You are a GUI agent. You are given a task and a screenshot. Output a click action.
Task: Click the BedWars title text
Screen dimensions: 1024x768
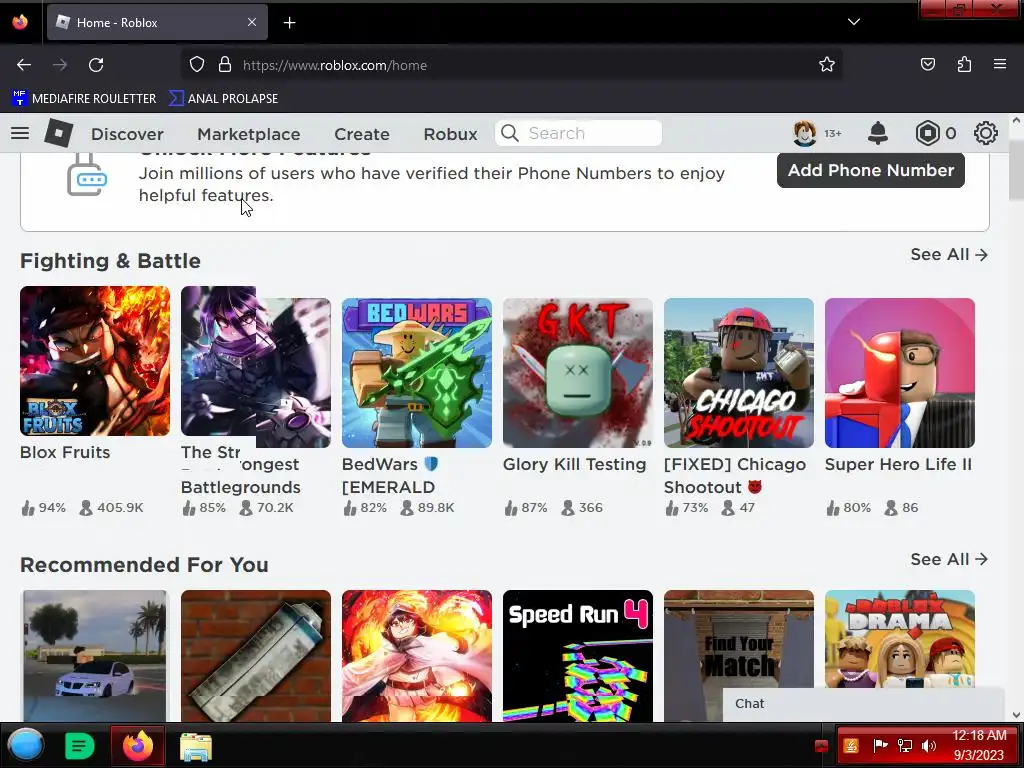[x=389, y=476]
